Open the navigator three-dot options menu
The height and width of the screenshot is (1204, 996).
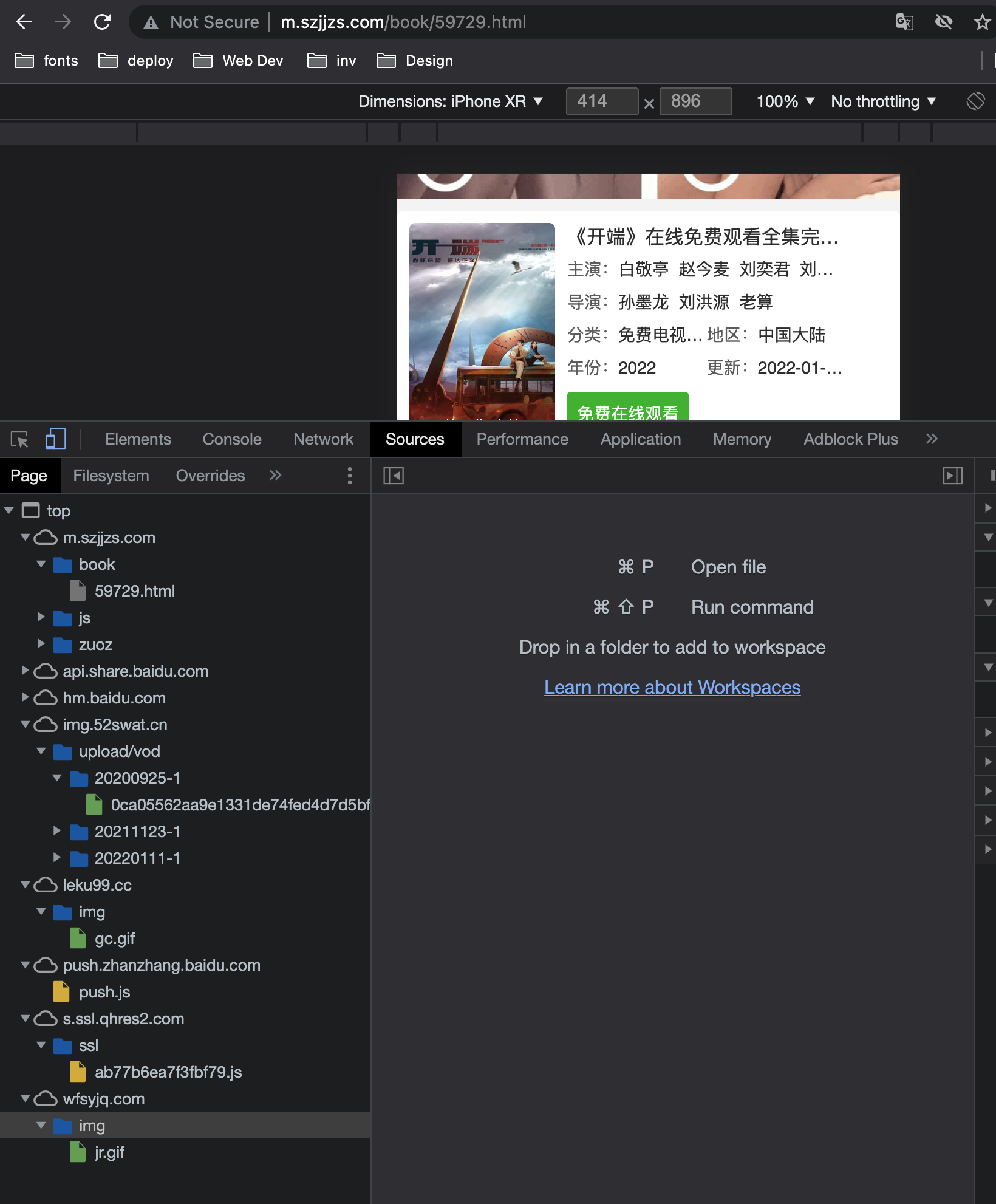tap(350, 476)
